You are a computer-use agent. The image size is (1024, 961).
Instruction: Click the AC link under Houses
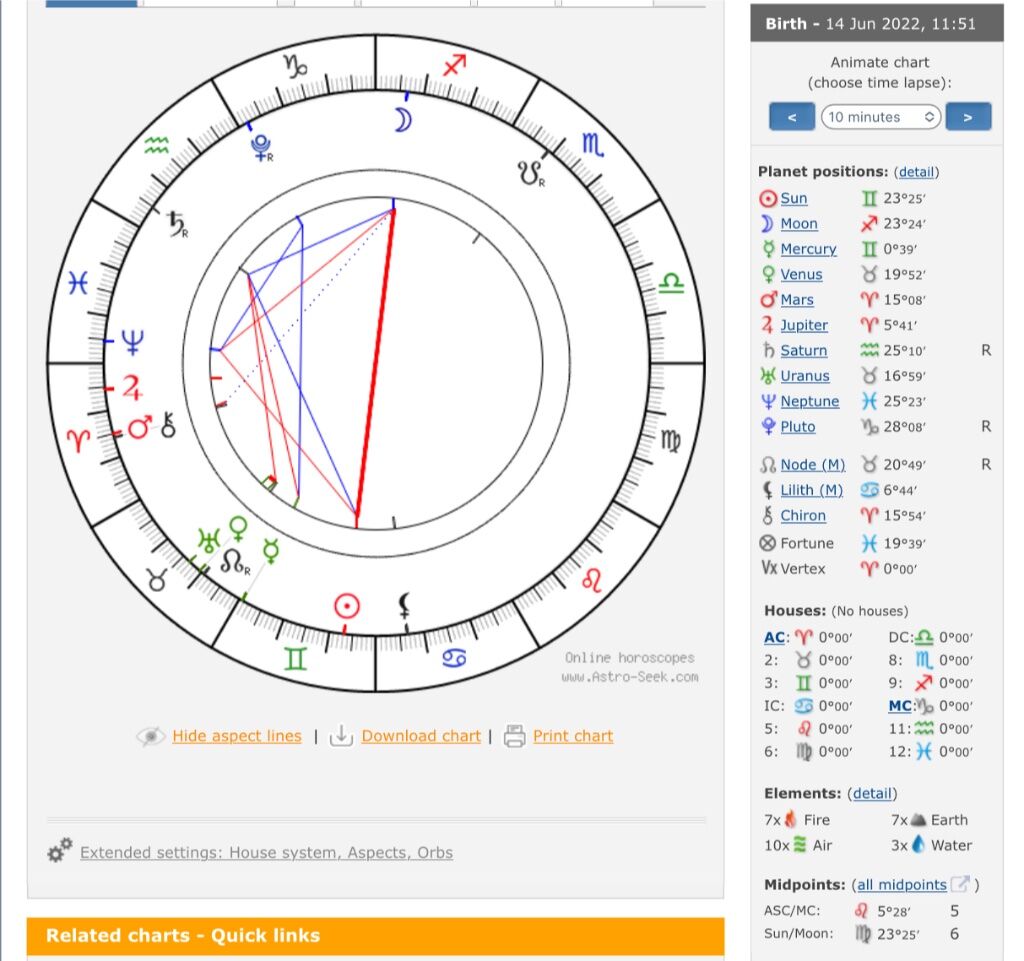coord(774,637)
